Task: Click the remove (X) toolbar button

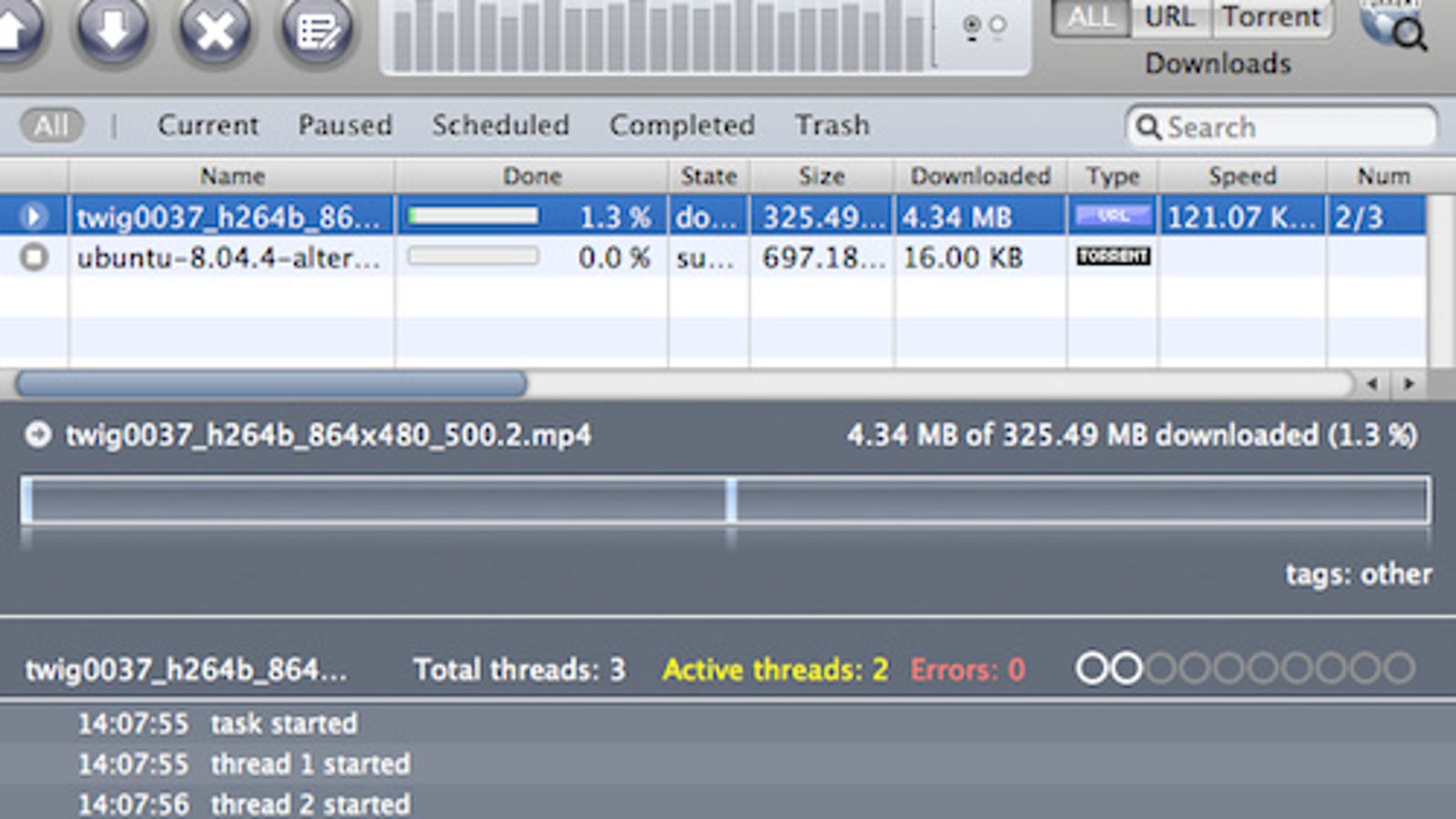Action: (215, 30)
